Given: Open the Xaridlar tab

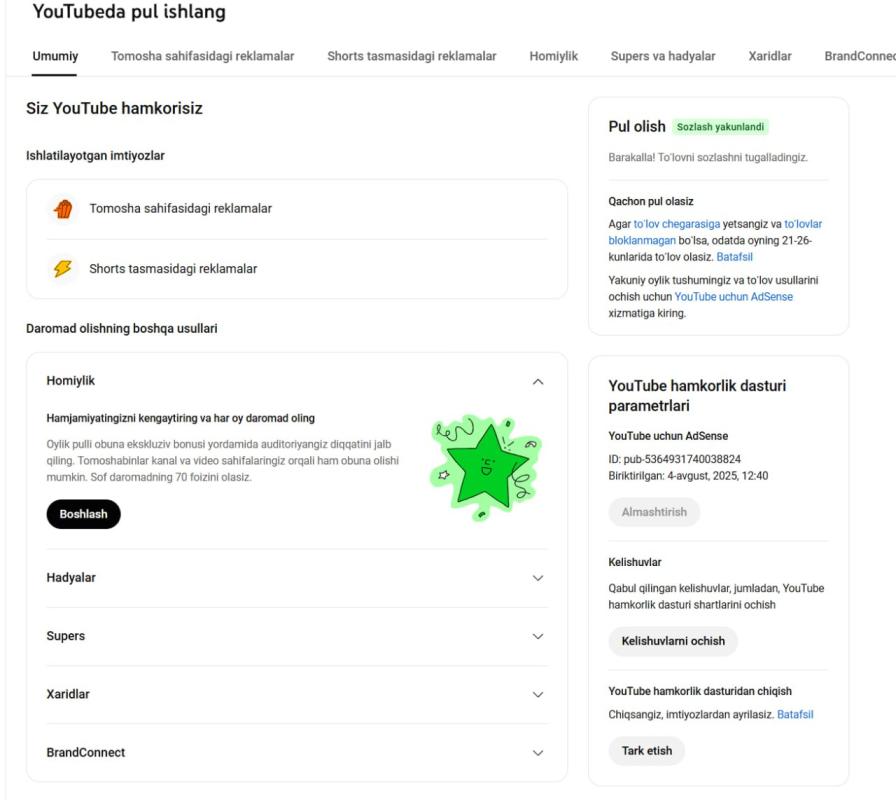Looking at the screenshot, I should [770, 56].
